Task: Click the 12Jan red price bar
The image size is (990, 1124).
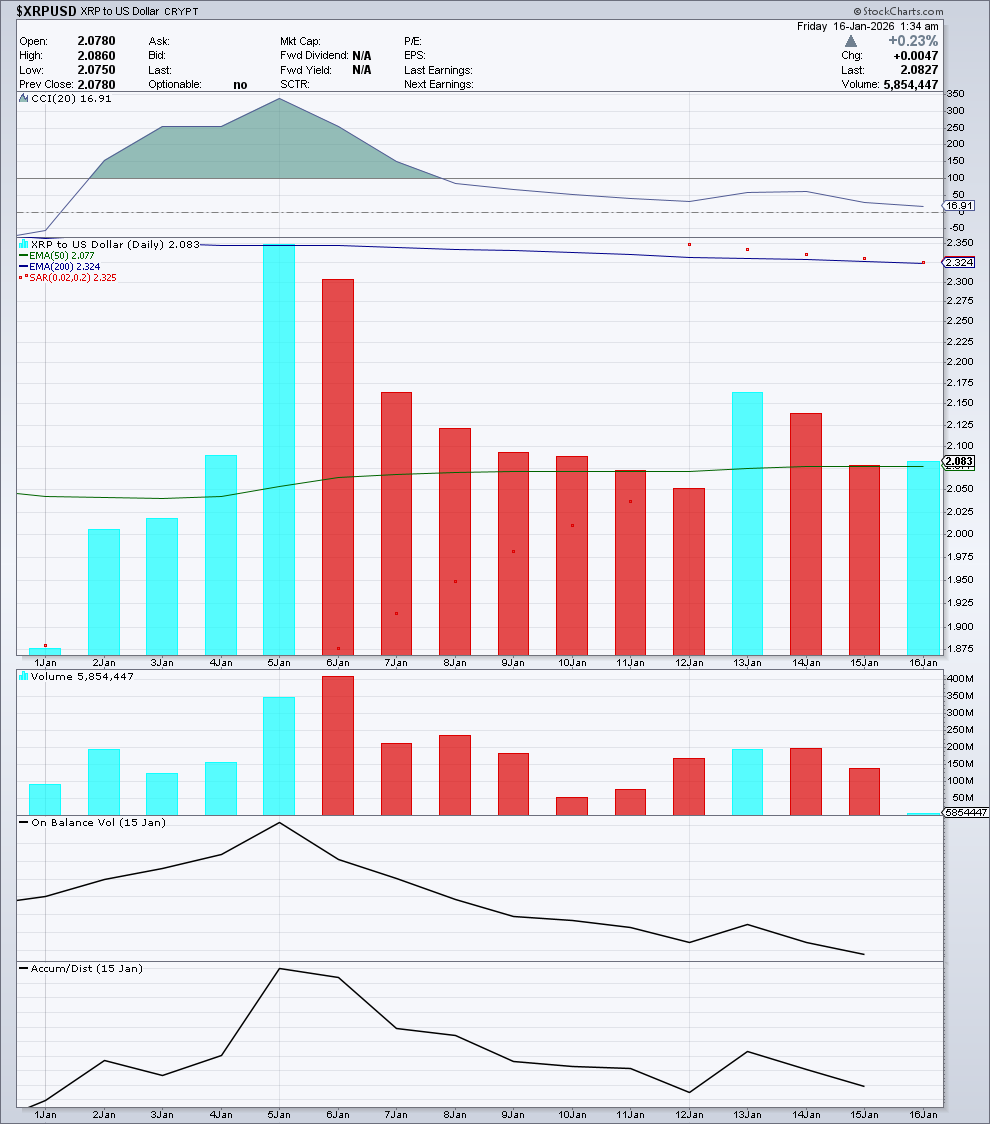Action: pyautogui.click(x=689, y=571)
